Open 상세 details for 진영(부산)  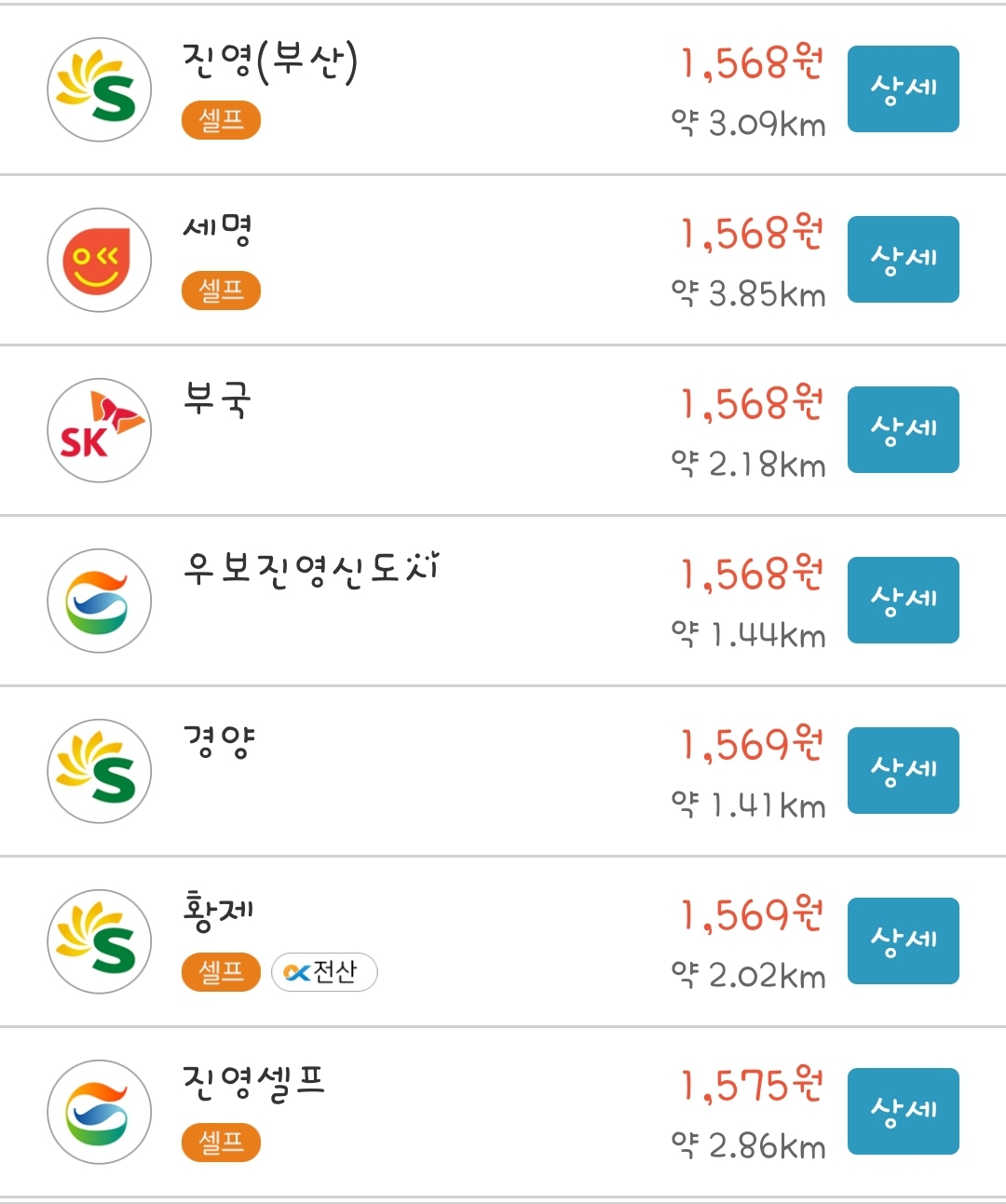click(904, 89)
